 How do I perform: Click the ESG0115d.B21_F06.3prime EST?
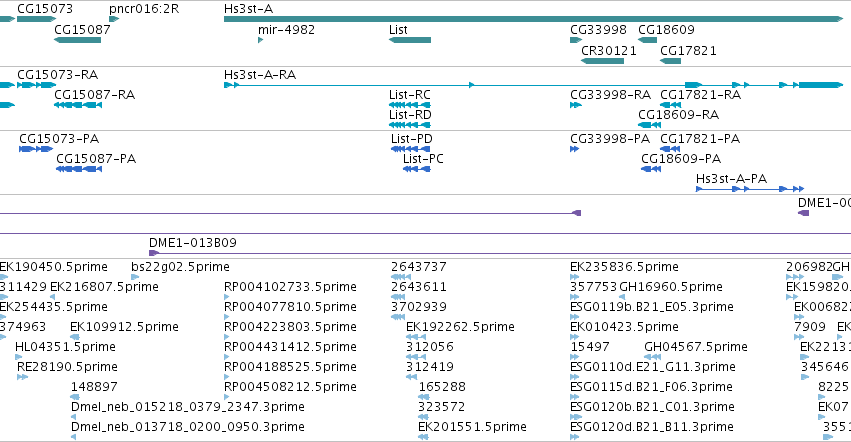[575, 397]
